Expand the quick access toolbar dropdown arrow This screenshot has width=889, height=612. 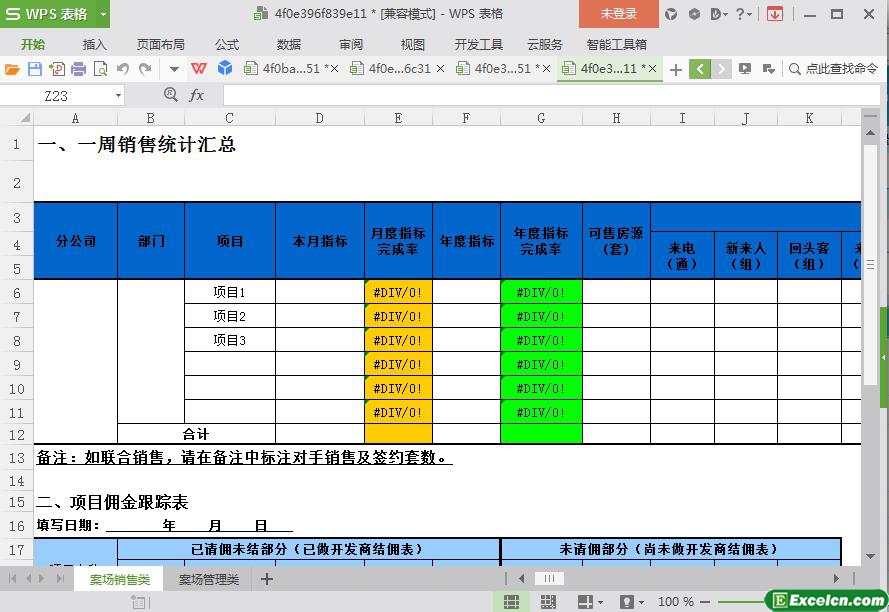[173, 69]
